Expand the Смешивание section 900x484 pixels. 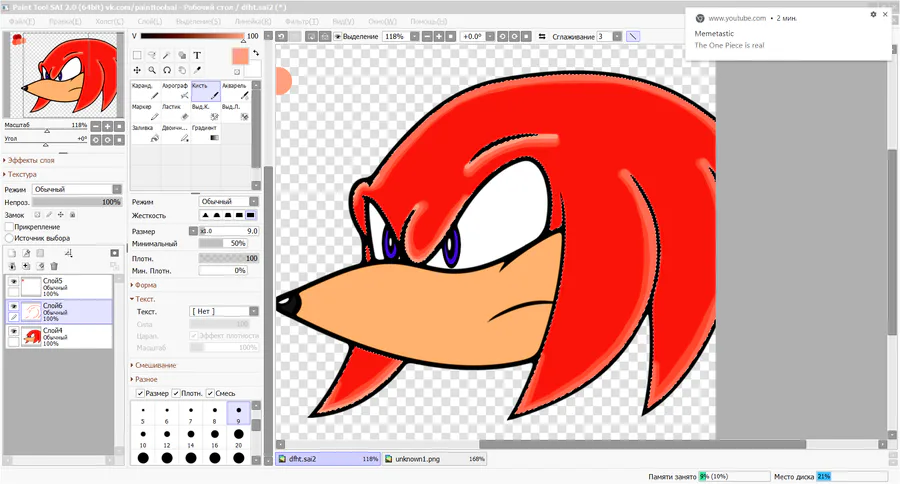[153, 365]
